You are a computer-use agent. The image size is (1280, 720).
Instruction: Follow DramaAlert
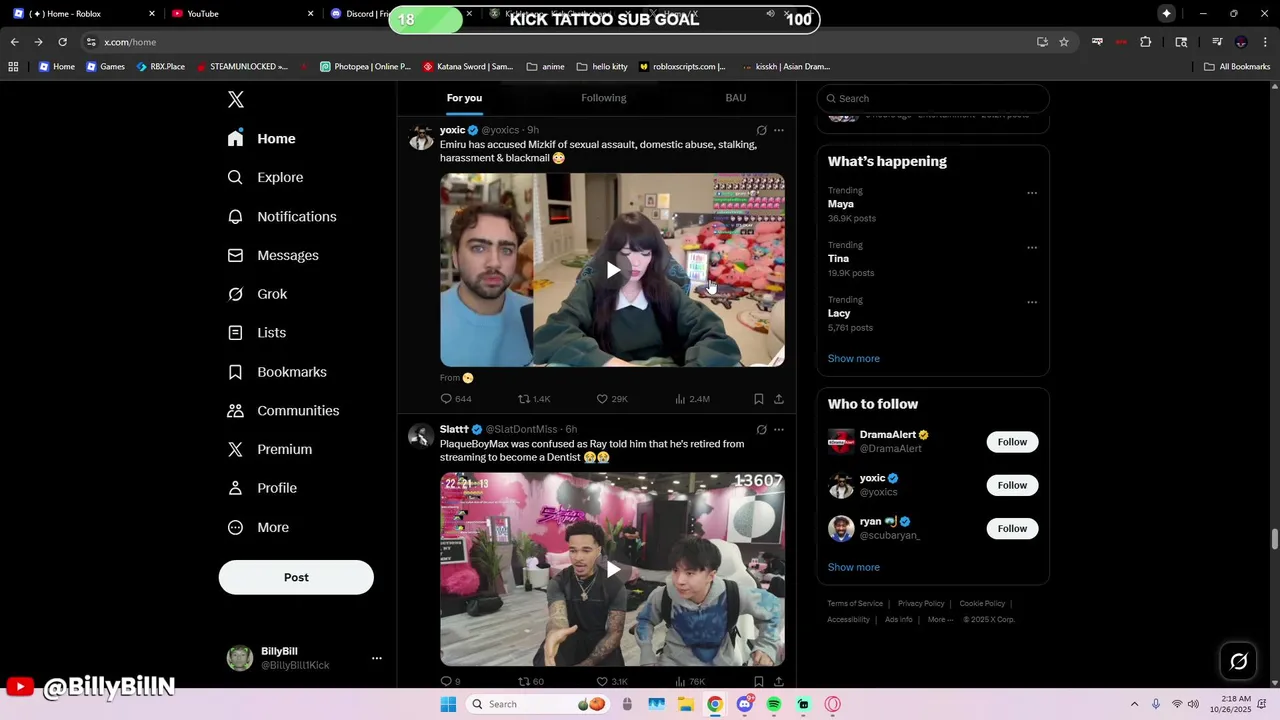click(1012, 442)
